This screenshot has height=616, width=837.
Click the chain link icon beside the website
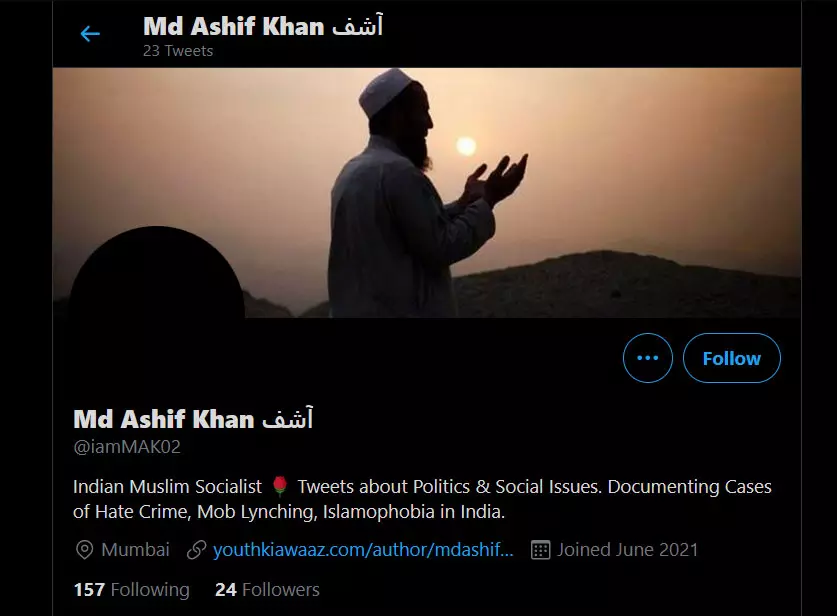pos(196,549)
